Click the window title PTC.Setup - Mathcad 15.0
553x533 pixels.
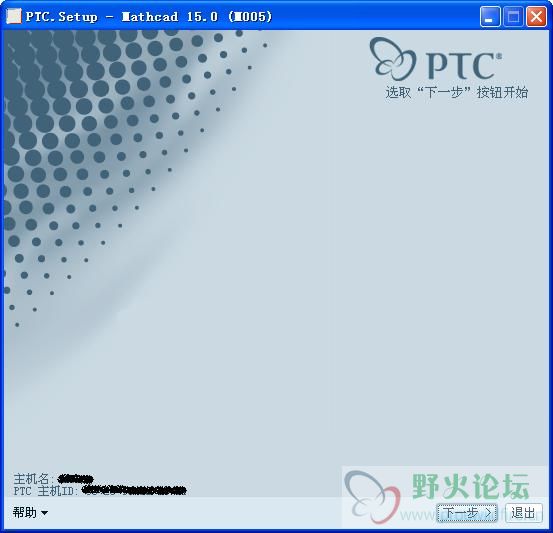point(149,17)
